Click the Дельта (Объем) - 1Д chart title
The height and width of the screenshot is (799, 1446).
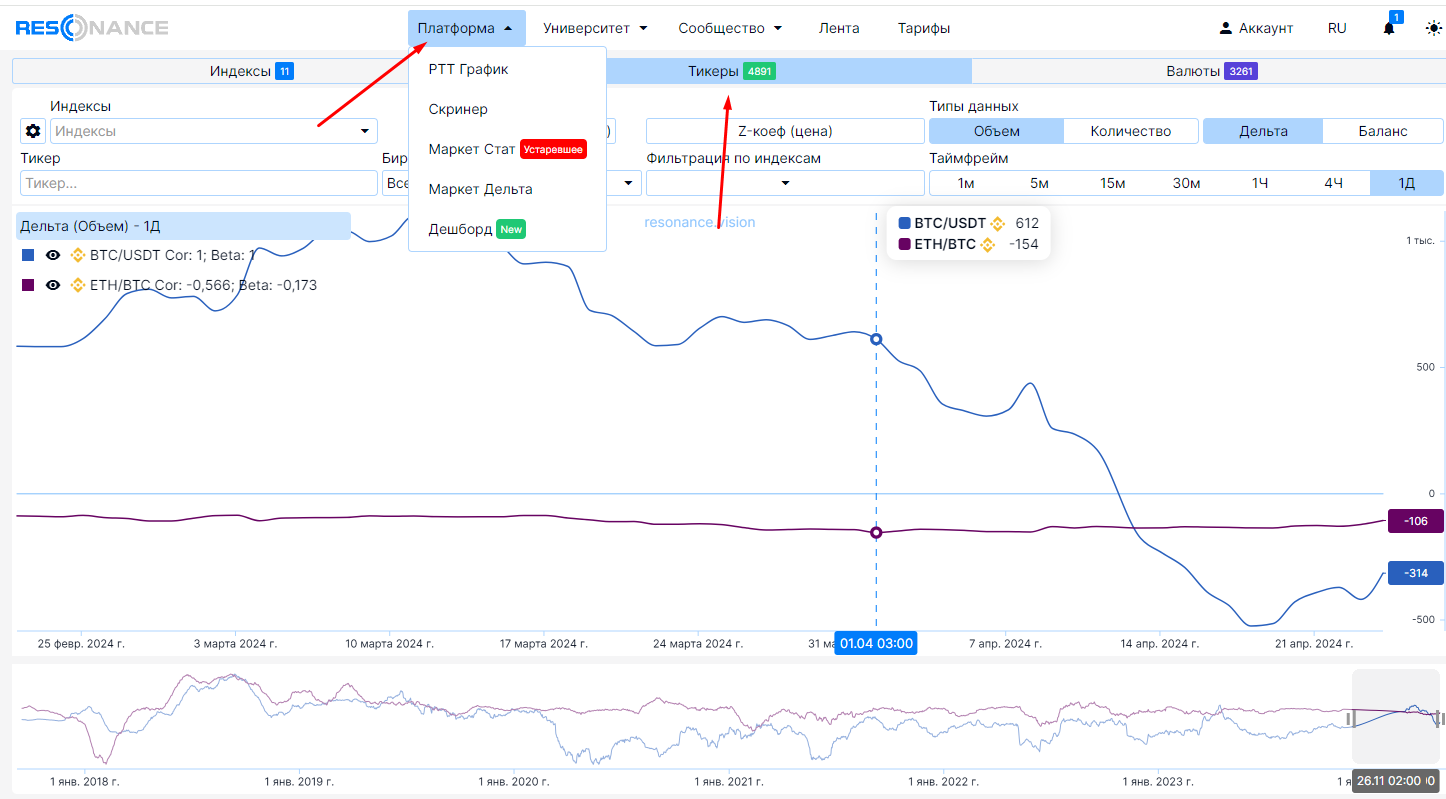[183, 226]
